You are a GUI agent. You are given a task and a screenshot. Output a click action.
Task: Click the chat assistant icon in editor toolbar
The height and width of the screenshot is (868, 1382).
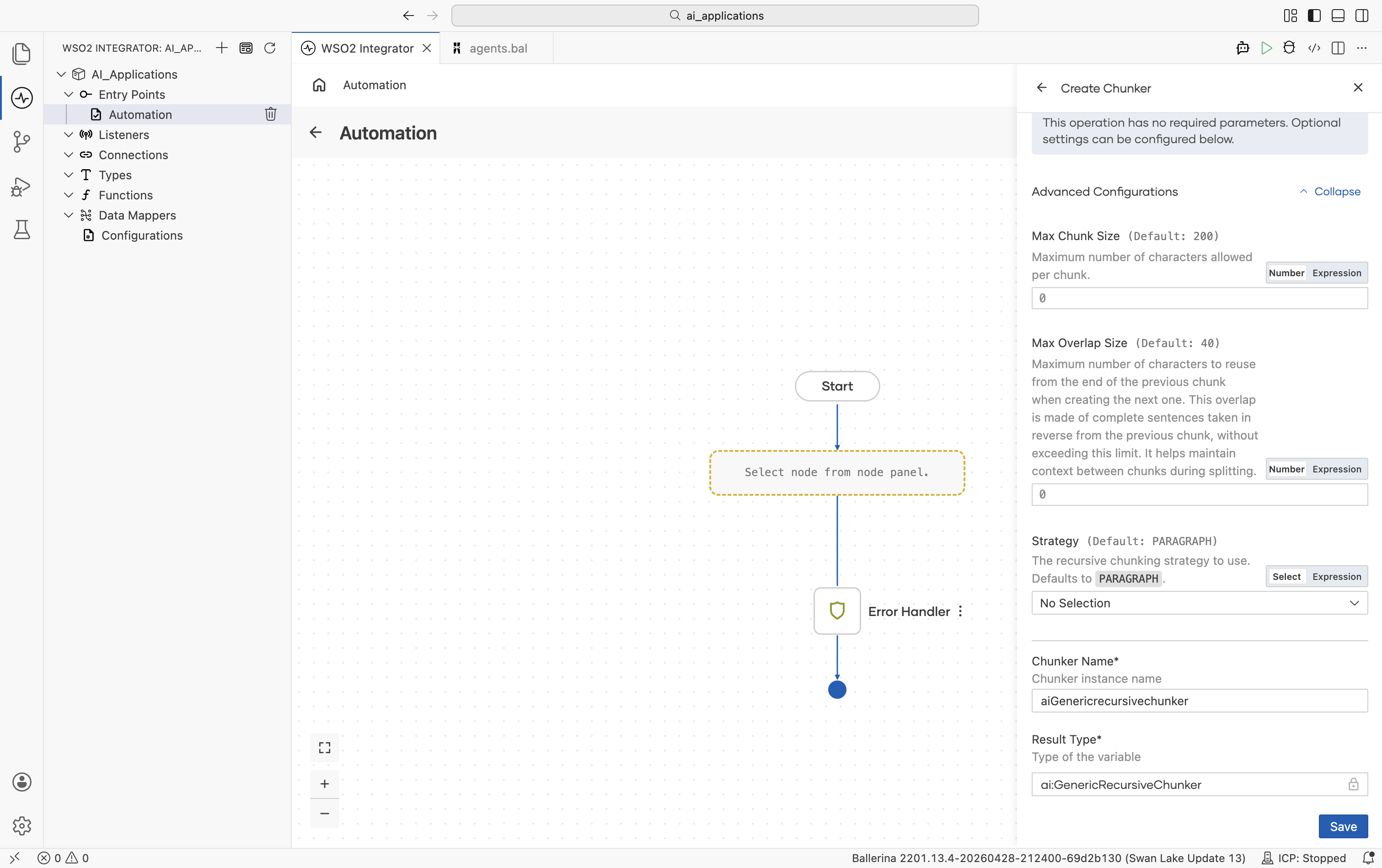(x=1243, y=48)
